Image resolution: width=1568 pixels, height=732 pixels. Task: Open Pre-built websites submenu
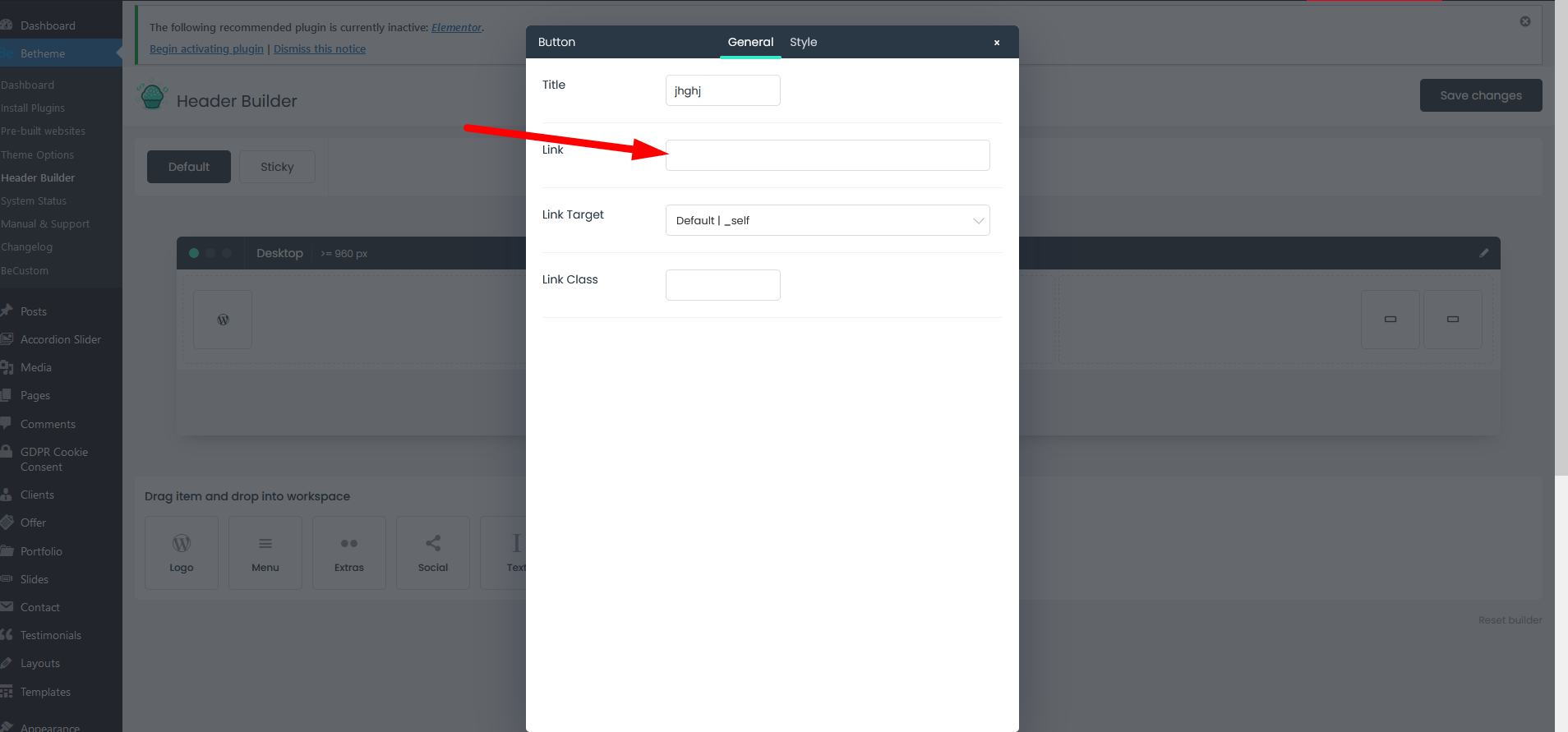(x=43, y=131)
